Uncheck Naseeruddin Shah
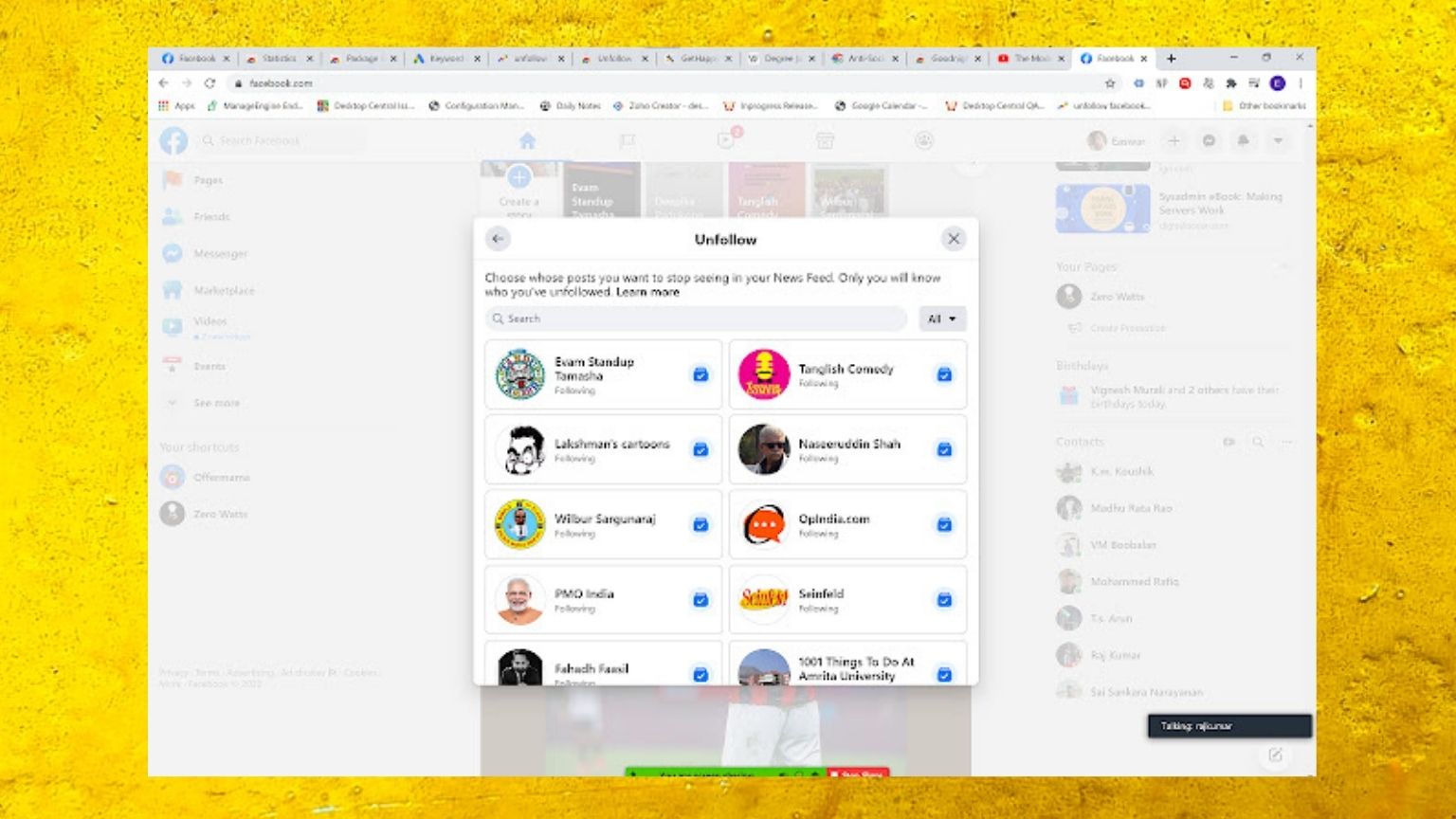Viewport: 1456px width, 819px height. (944, 449)
